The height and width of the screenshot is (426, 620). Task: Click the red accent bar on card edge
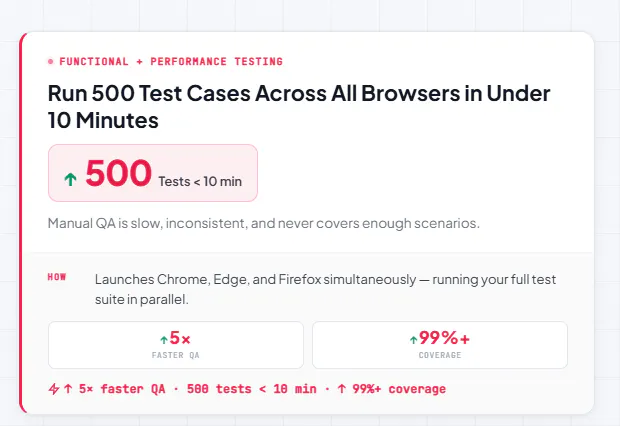pyautogui.click(x=22, y=223)
